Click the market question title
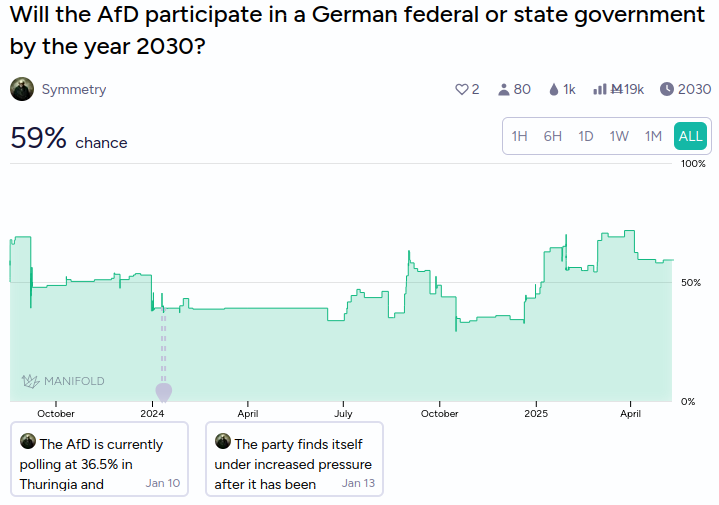 pyautogui.click(x=357, y=30)
